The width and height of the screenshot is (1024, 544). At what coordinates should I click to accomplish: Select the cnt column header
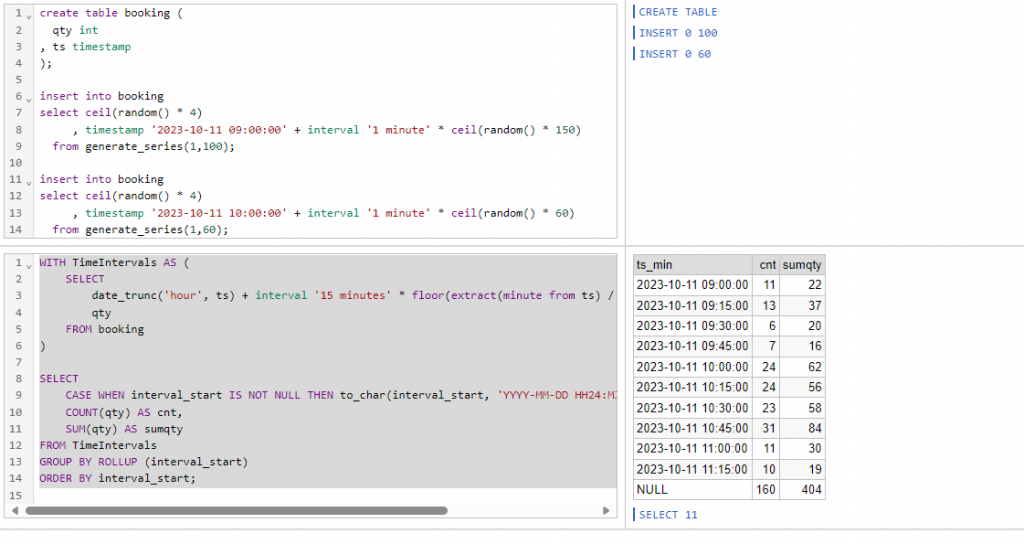pyautogui.click(x=765, y=264)
